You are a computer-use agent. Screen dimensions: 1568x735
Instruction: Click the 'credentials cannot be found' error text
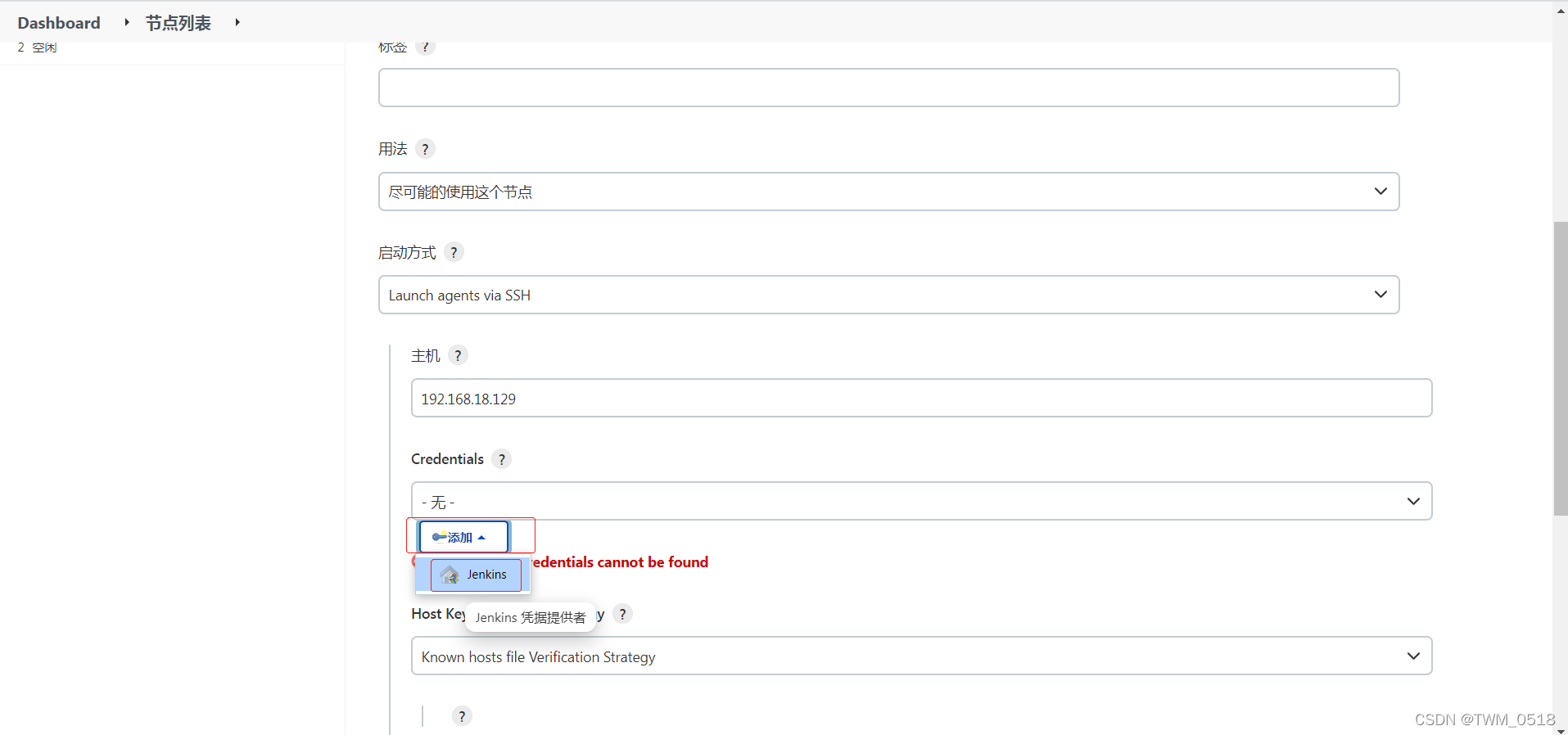pos(620,562)
